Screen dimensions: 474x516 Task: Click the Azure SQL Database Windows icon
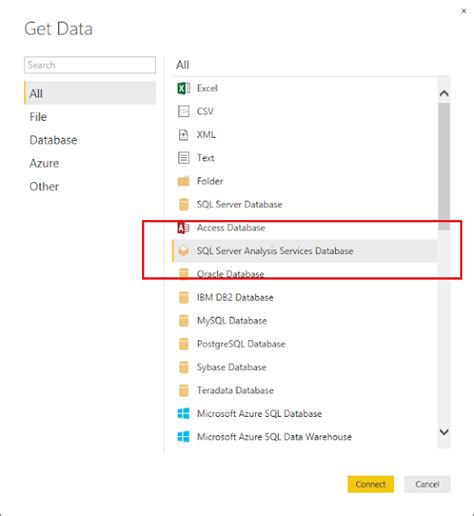point(183,414)
